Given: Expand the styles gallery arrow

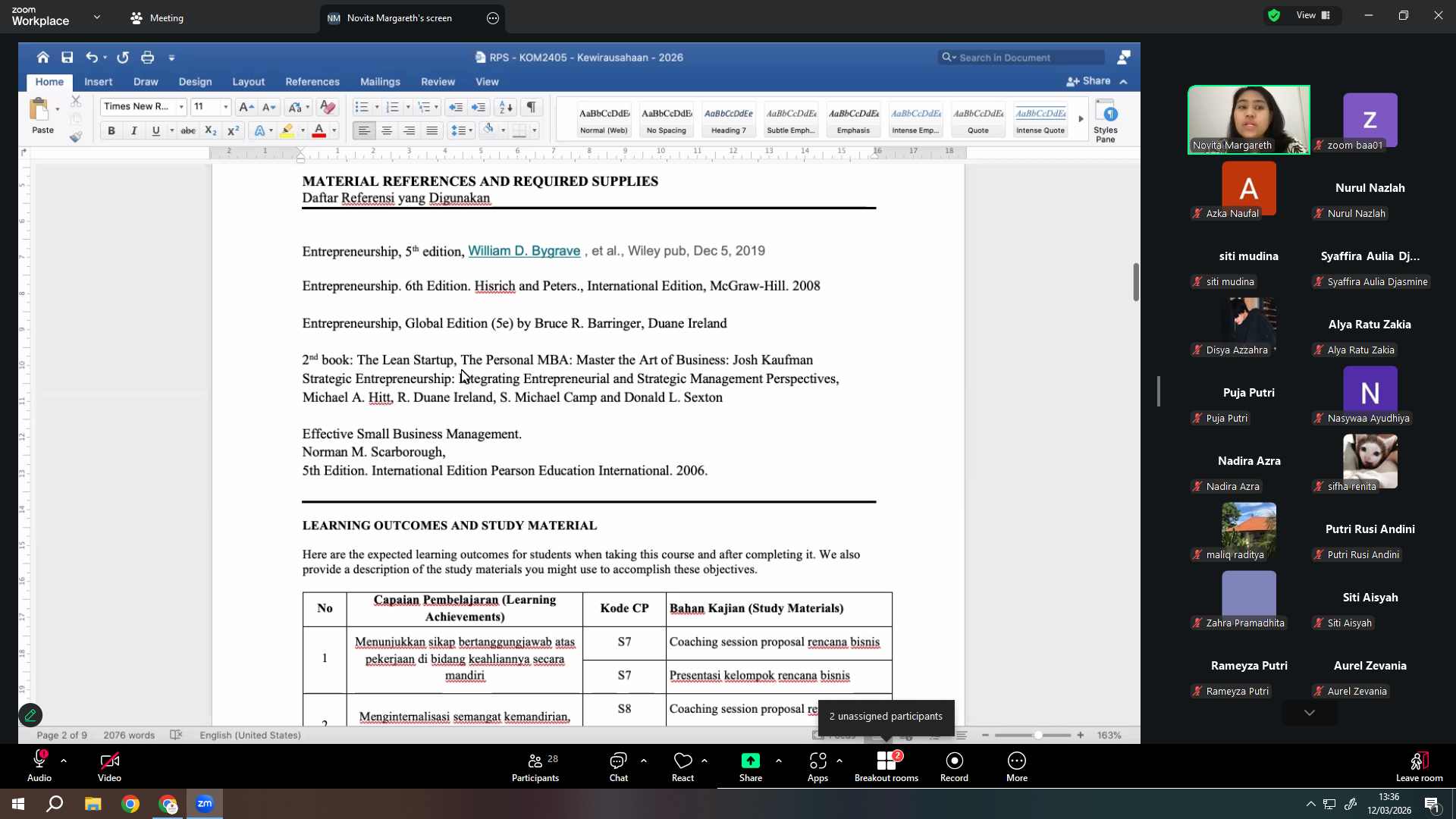Looking at the screenshot, I should click(x=1081, y=119).
